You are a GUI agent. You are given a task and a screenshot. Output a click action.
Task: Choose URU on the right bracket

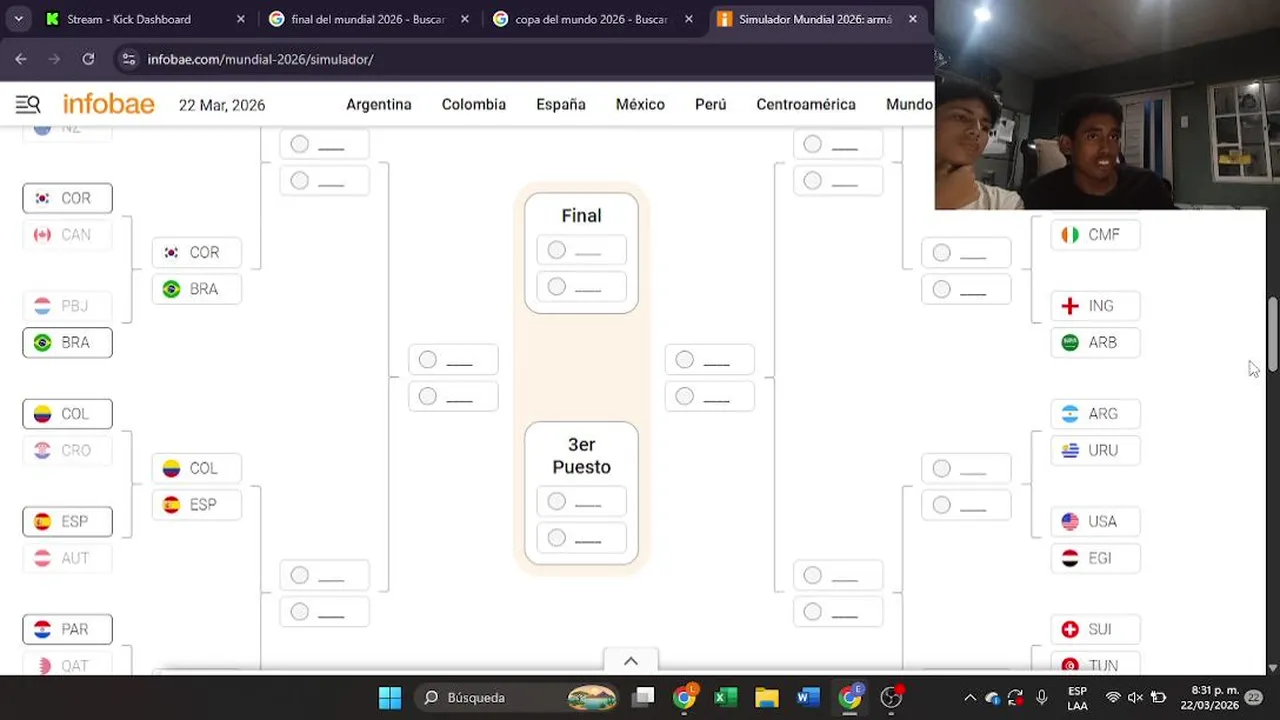click(1096, 450)
